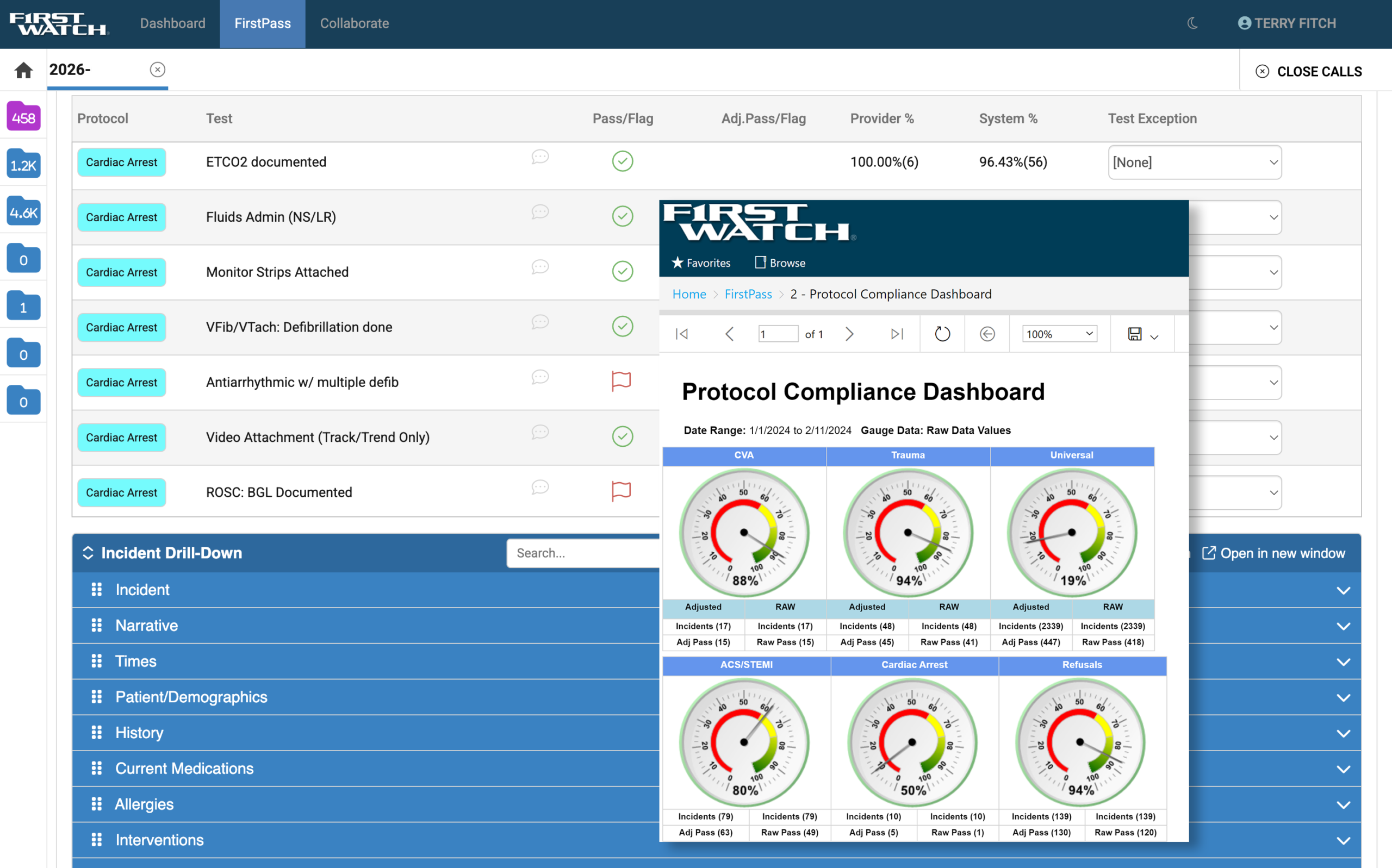Viewport: 1392px width, 868px height.
Task: Click the refresh report icon
Action: pos(942,334)
